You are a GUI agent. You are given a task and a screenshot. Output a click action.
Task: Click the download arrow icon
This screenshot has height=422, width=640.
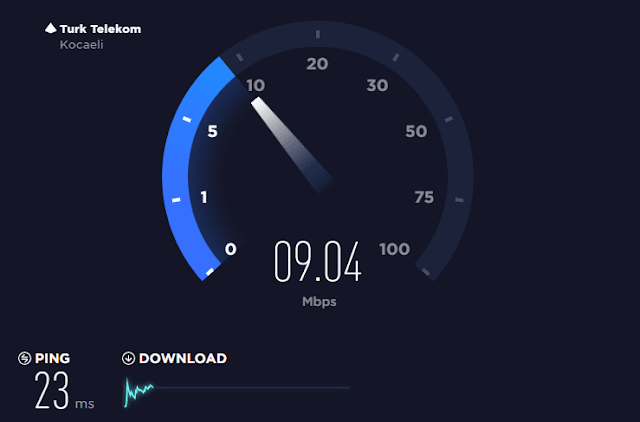coord(128,358)
